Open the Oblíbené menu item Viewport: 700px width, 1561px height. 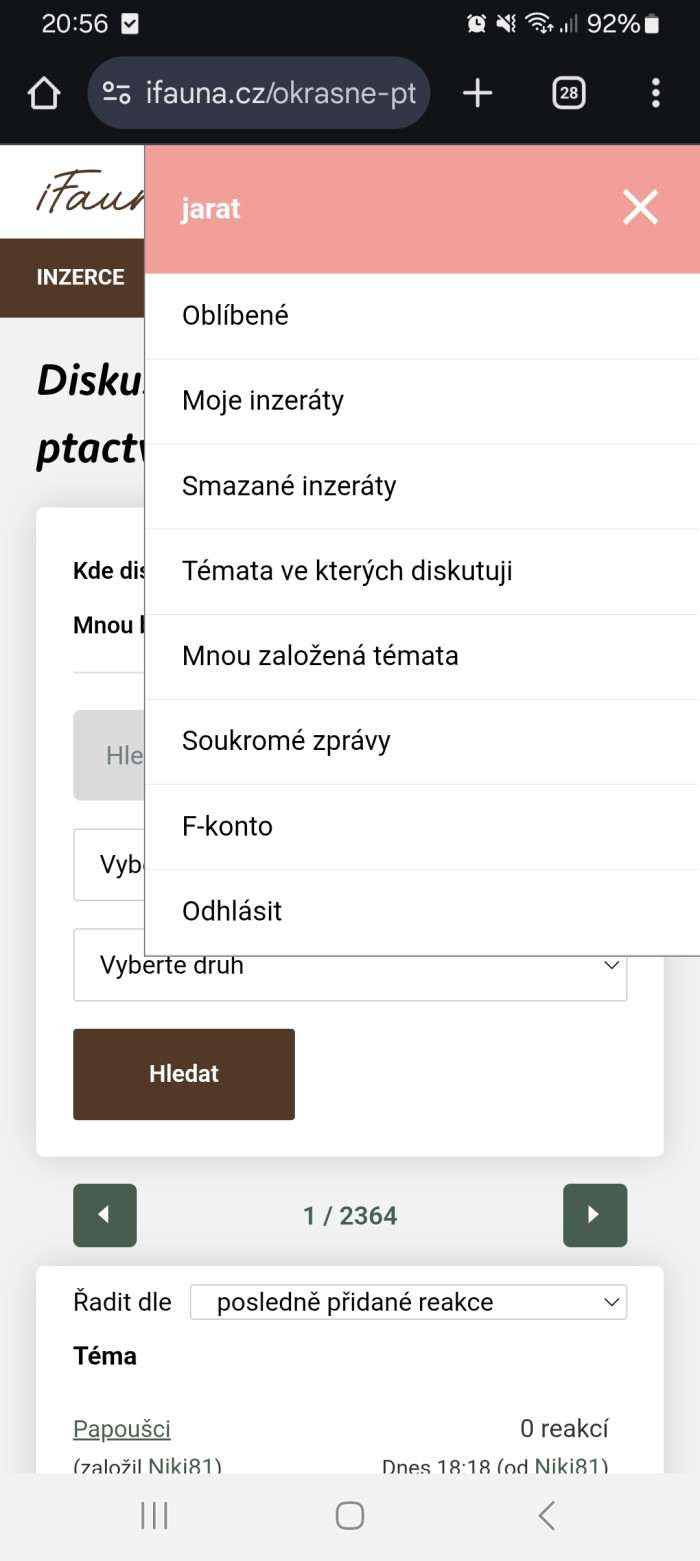[x=235, y=316]
